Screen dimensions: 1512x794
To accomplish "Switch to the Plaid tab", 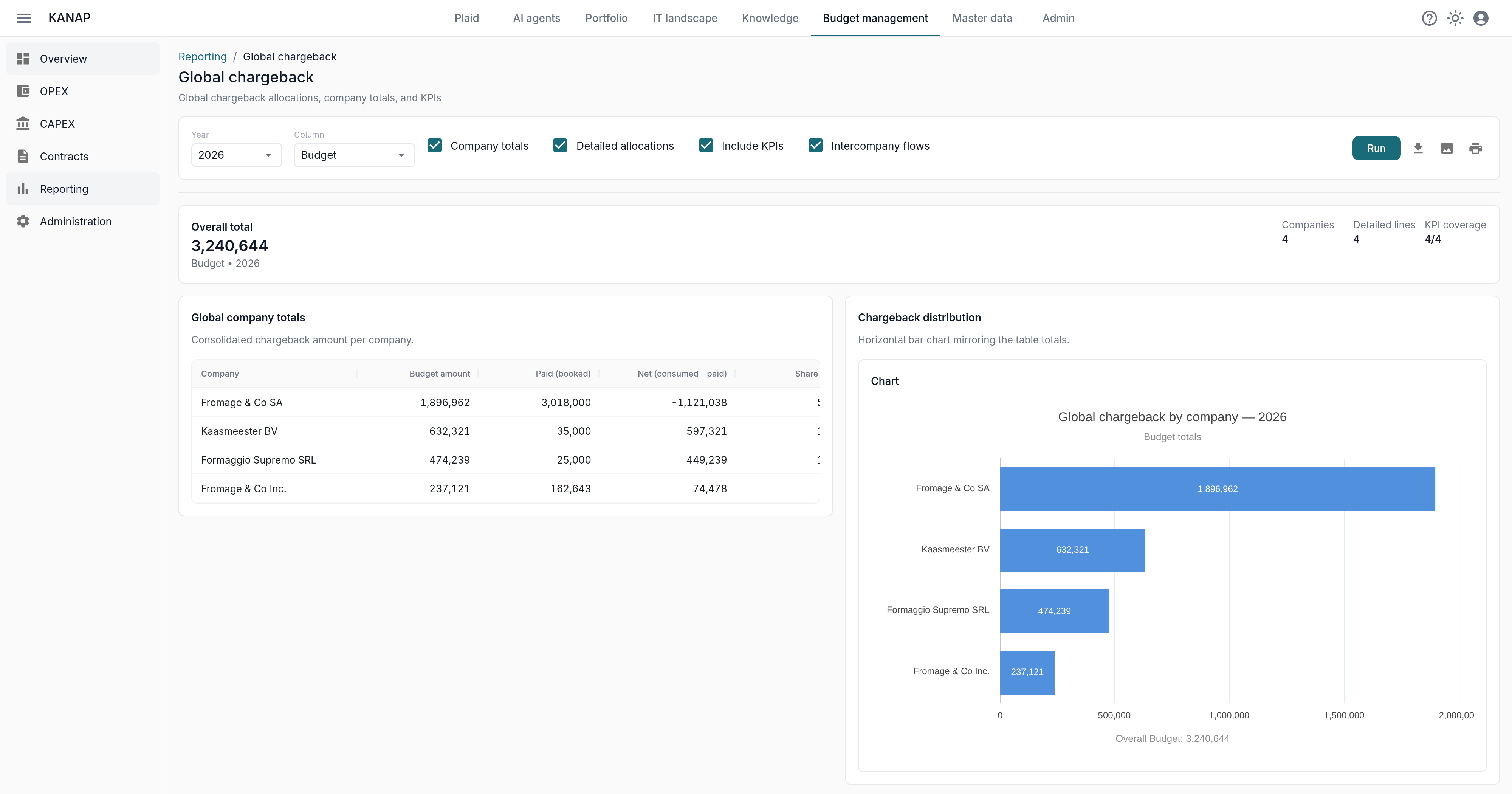I will coord(466,18).
